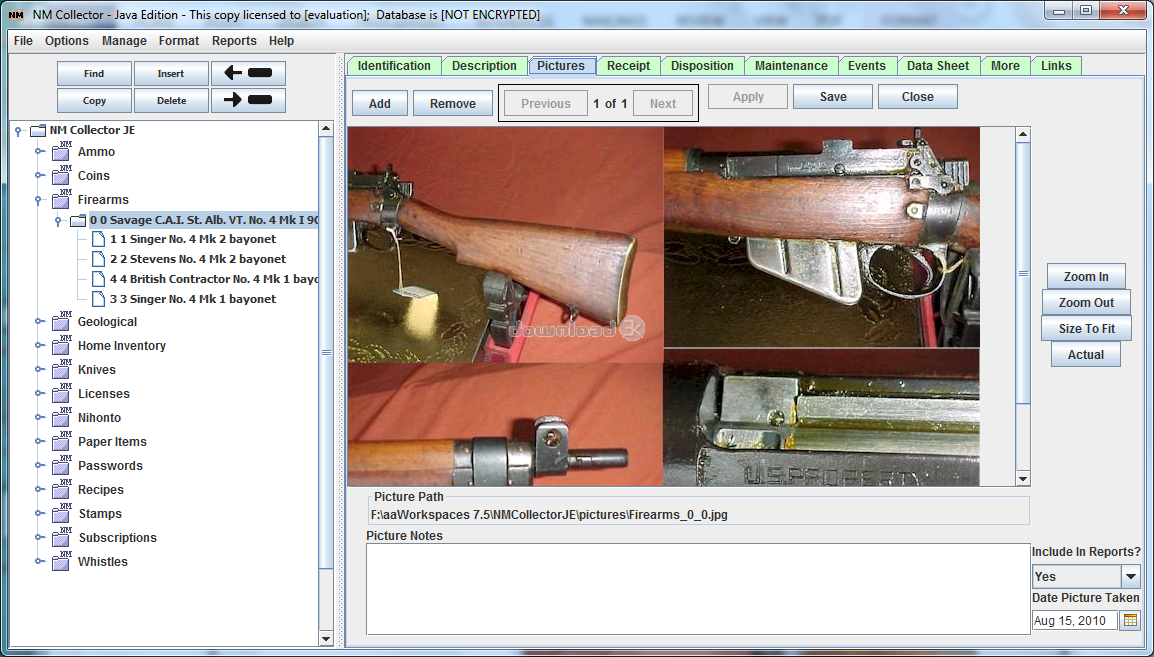Expand the Ammo tree node
The width and height of the screenshot is (1154, 657).
pyautogui.click(x=40, y=152)
